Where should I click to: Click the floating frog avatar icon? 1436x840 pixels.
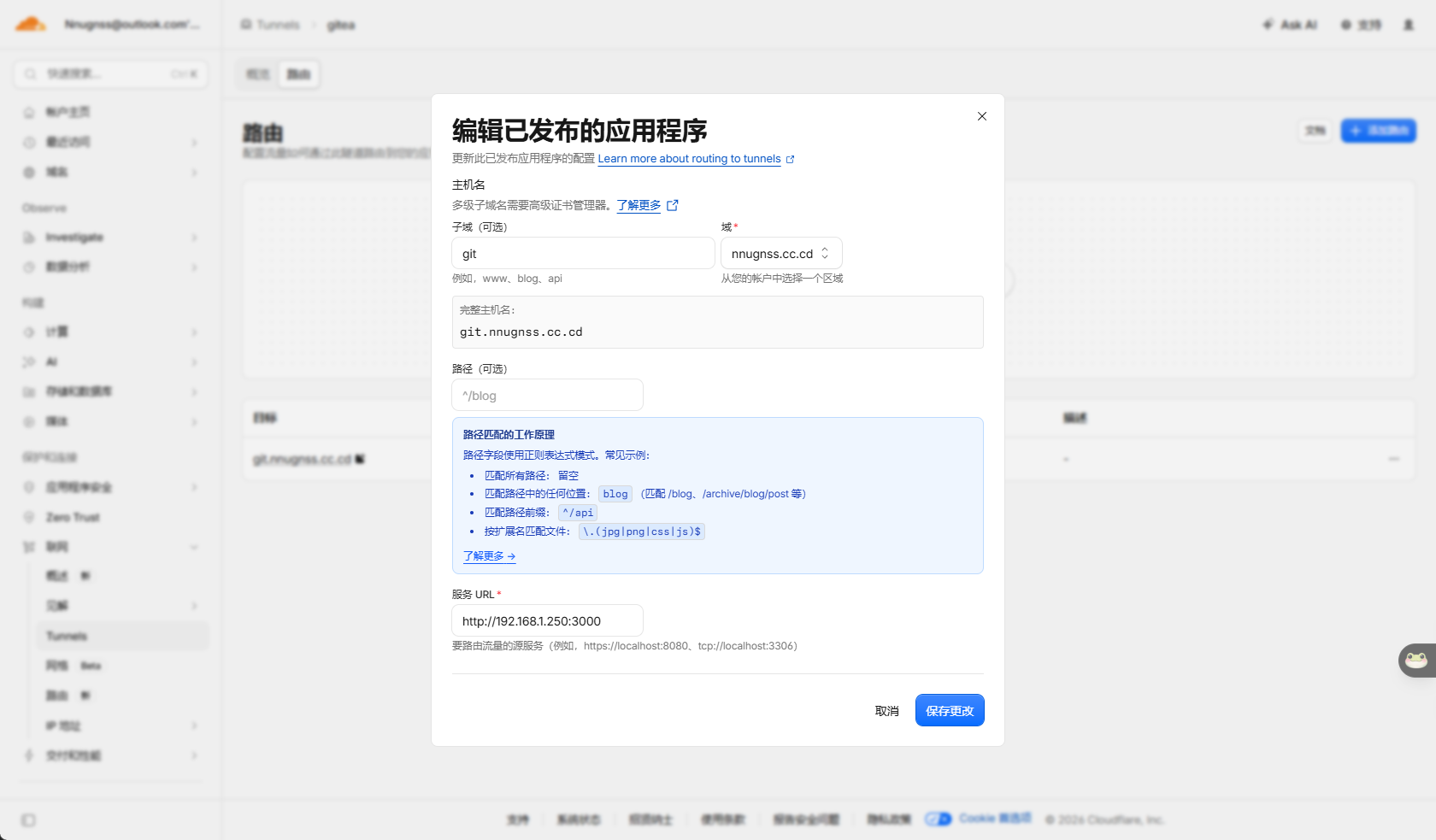pyautogui.click(x=1417, y=660)
